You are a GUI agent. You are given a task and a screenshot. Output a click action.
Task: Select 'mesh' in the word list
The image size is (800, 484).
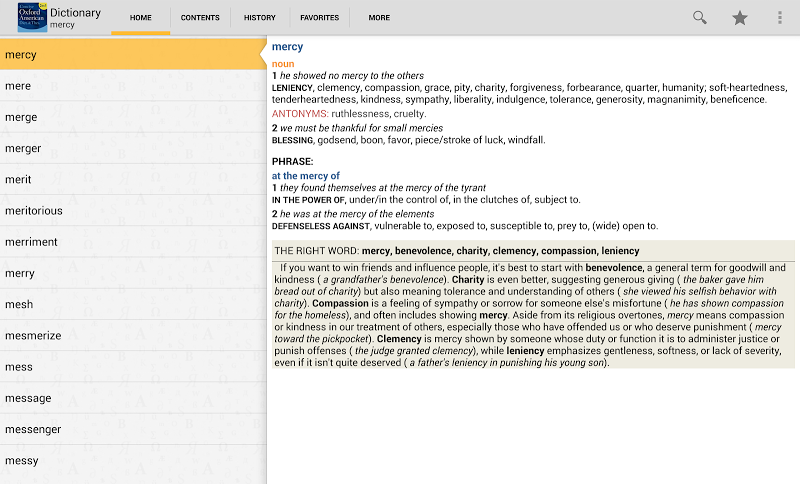tap(133, 304)
